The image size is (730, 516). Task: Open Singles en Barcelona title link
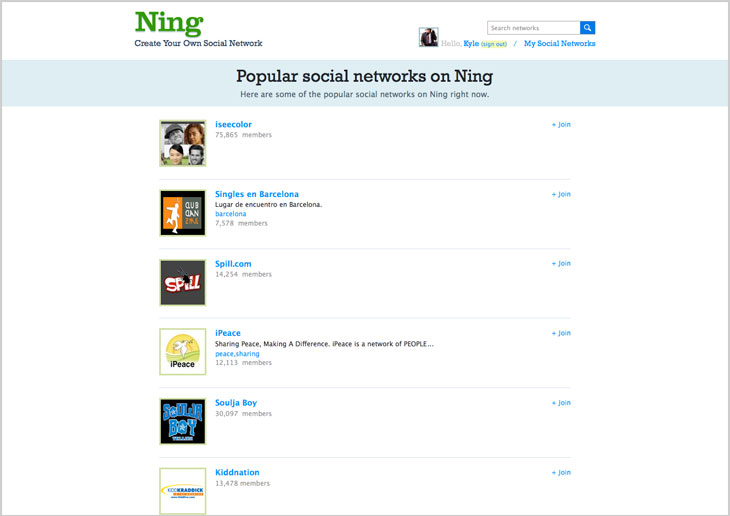pyautogui.click(x=257, y=194)
